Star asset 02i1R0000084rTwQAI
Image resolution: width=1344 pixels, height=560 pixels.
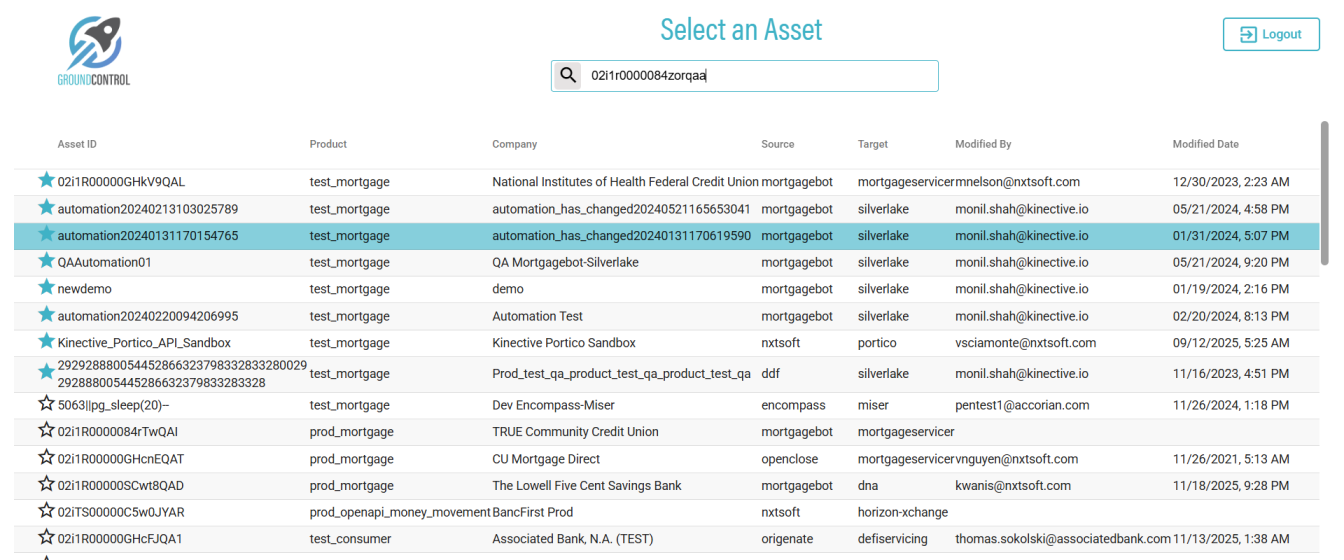[x=46, y=431]
